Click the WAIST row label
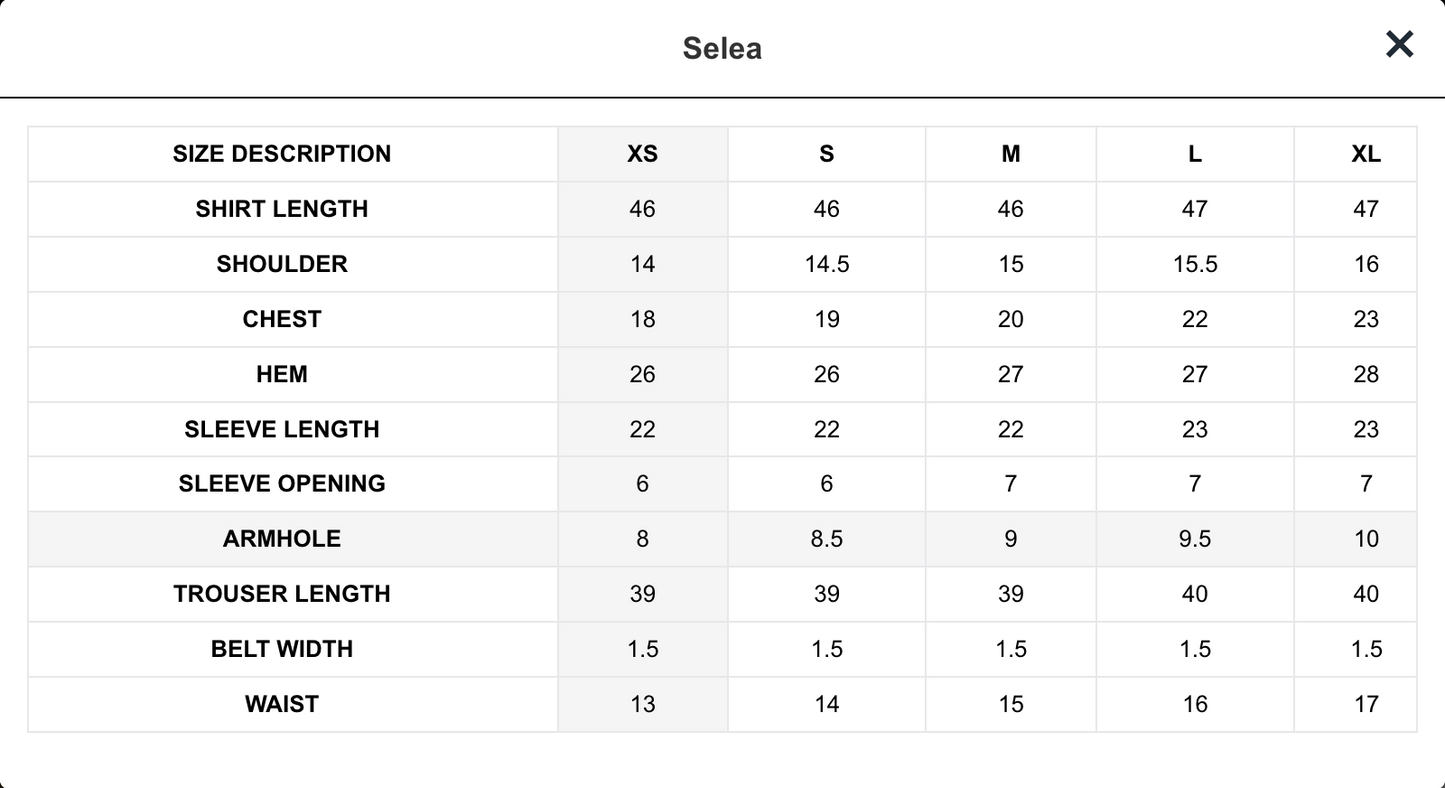1445x788 pixels. point(282,704)
